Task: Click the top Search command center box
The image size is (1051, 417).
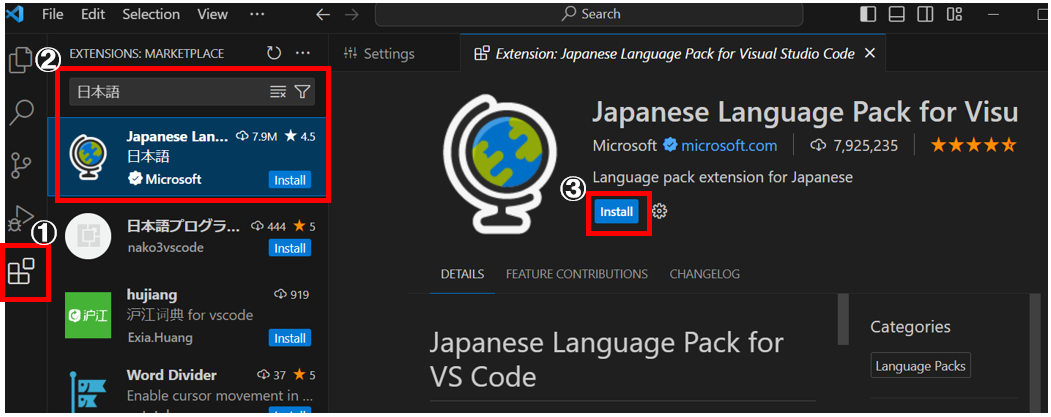Action: (x=589, y=14)
